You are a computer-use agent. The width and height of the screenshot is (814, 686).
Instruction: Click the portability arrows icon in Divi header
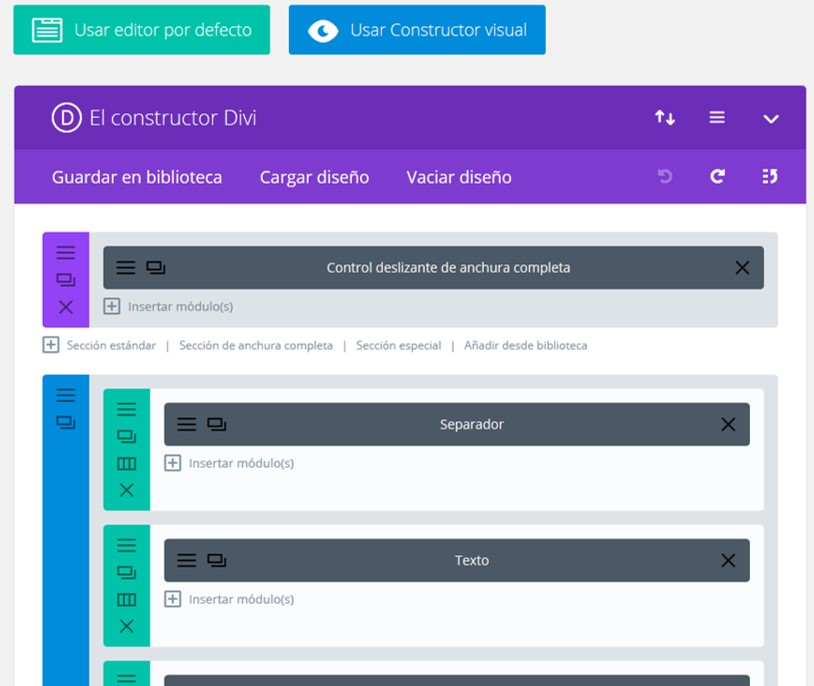(665, 118)
